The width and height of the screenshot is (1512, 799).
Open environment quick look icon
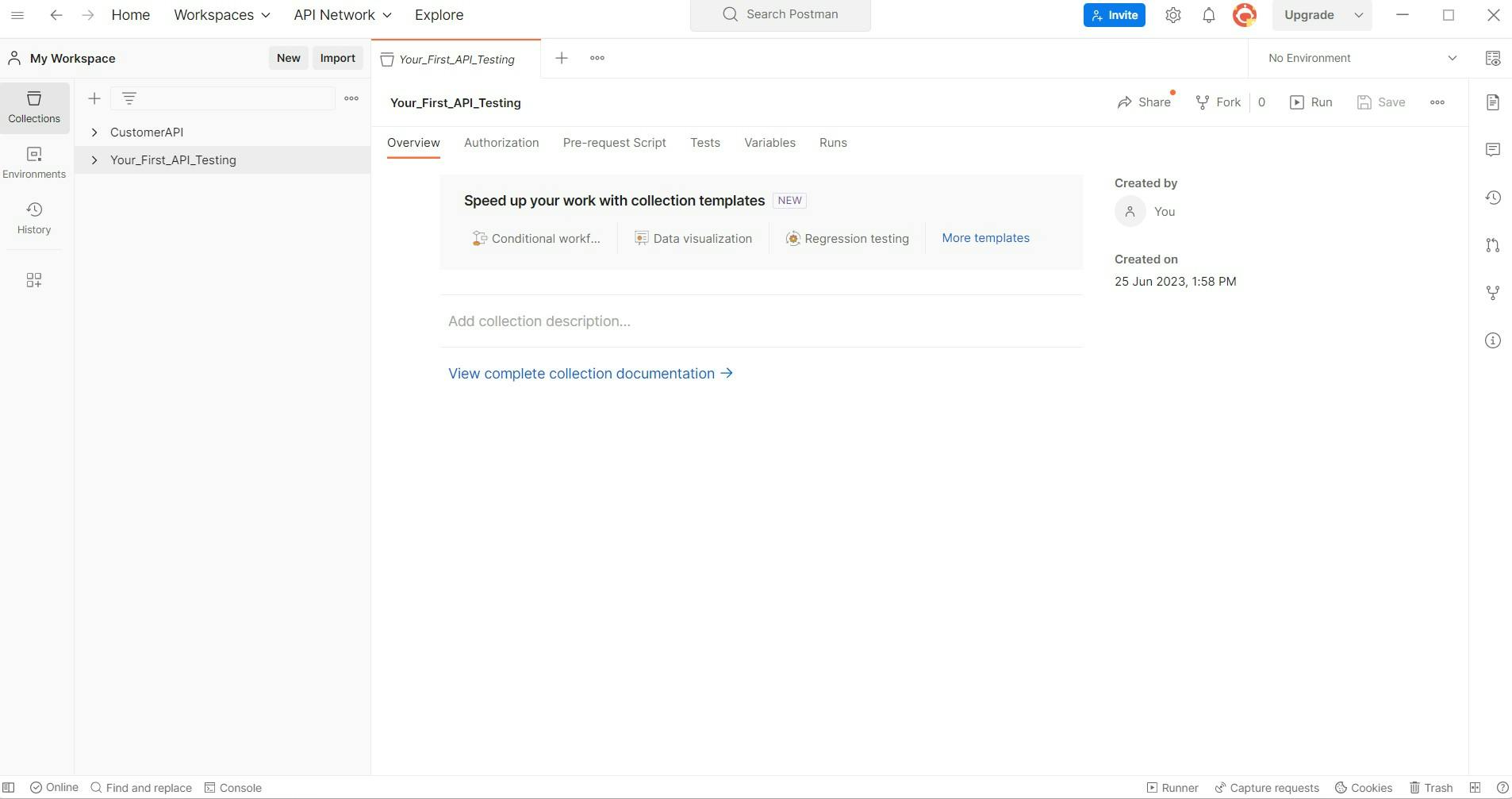click(1493, 58)
